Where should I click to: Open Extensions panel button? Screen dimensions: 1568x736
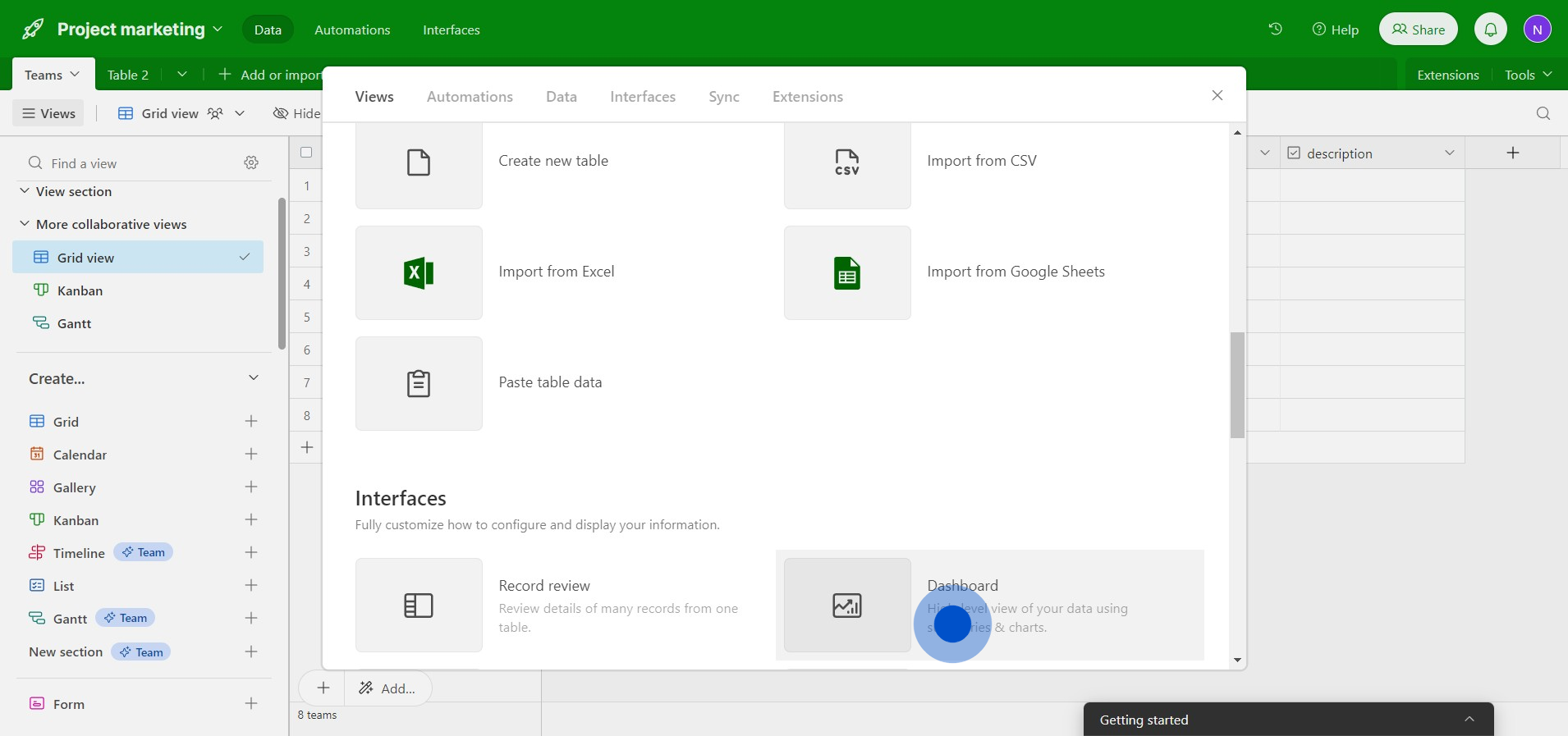[1448, 75]
